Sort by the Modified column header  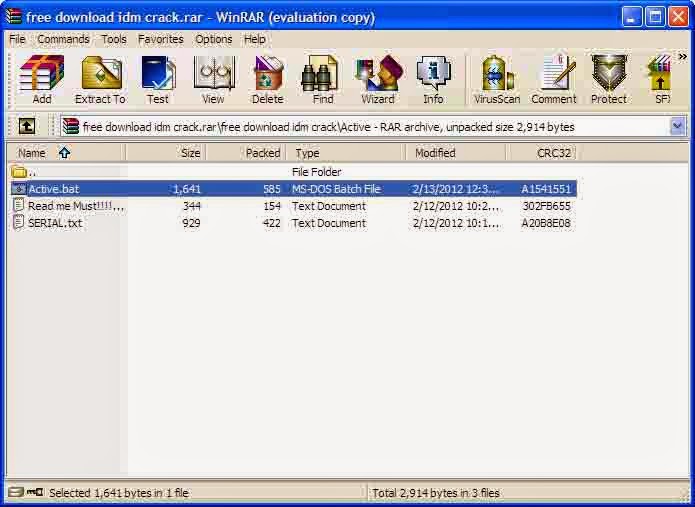click(x=456, y=153)
